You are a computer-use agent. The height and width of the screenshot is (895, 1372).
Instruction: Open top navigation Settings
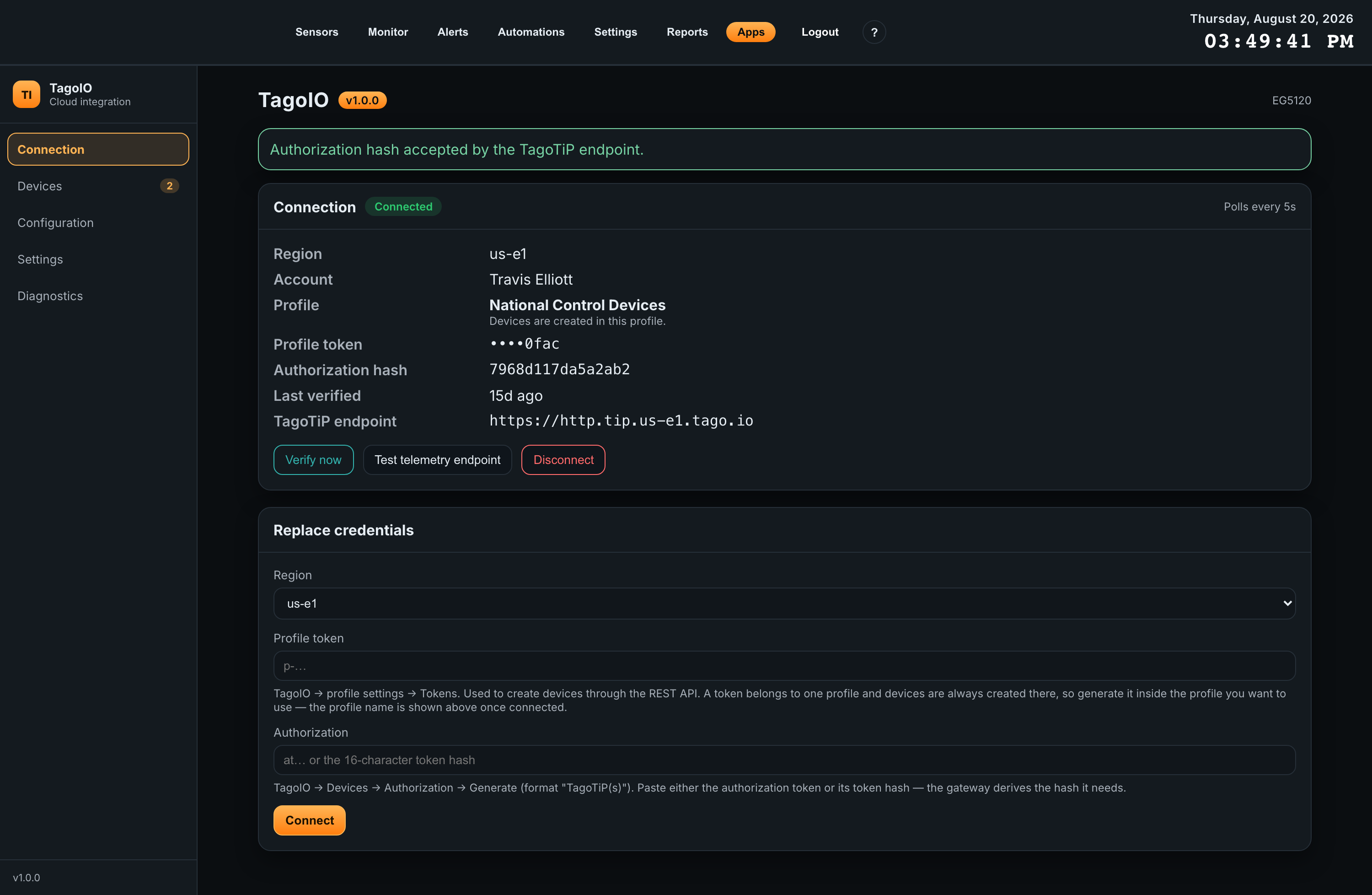pos(616,32)
